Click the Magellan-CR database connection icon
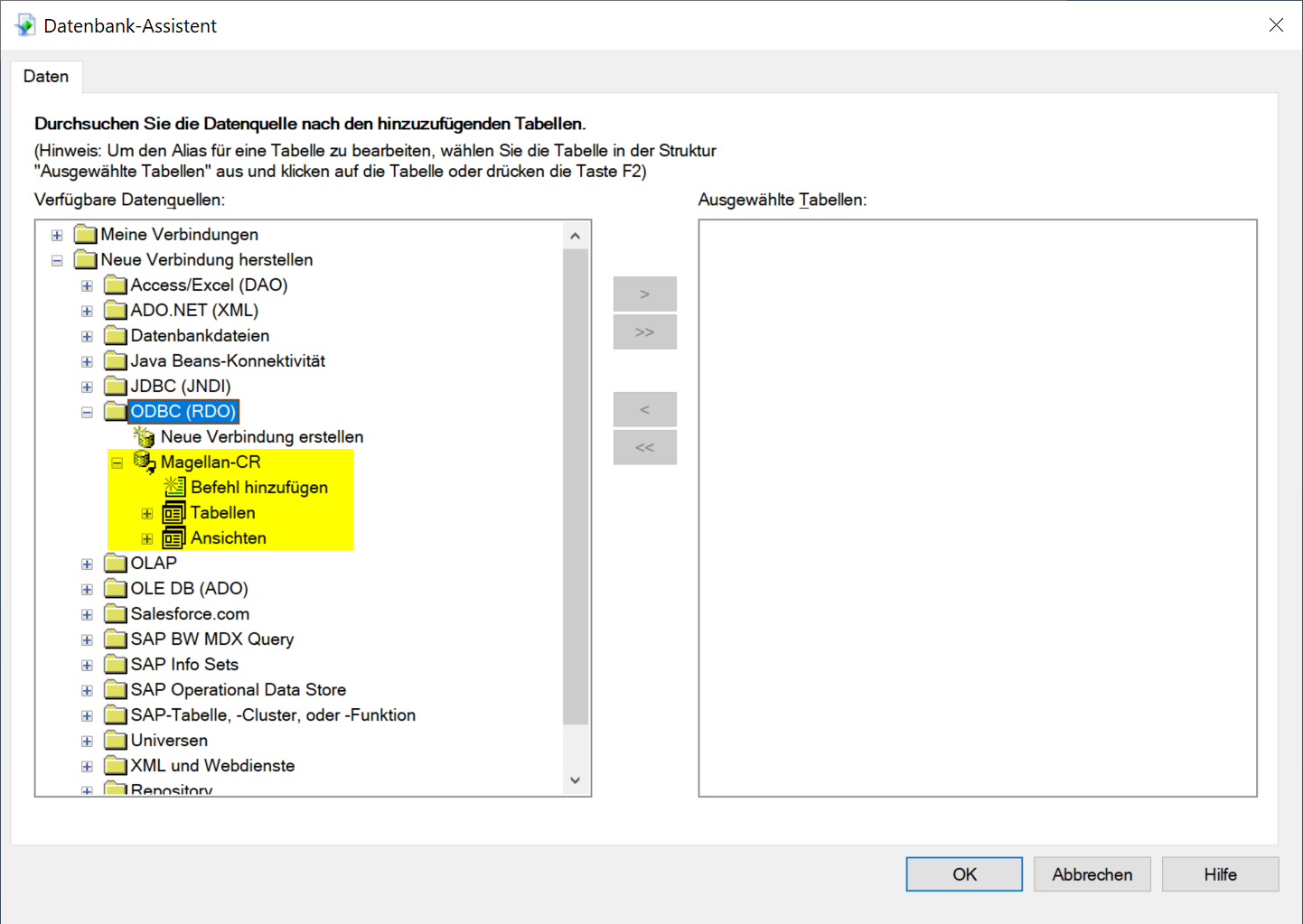Image resolution: width=1303 pixels, height=924 pixels. pos(145,462)
